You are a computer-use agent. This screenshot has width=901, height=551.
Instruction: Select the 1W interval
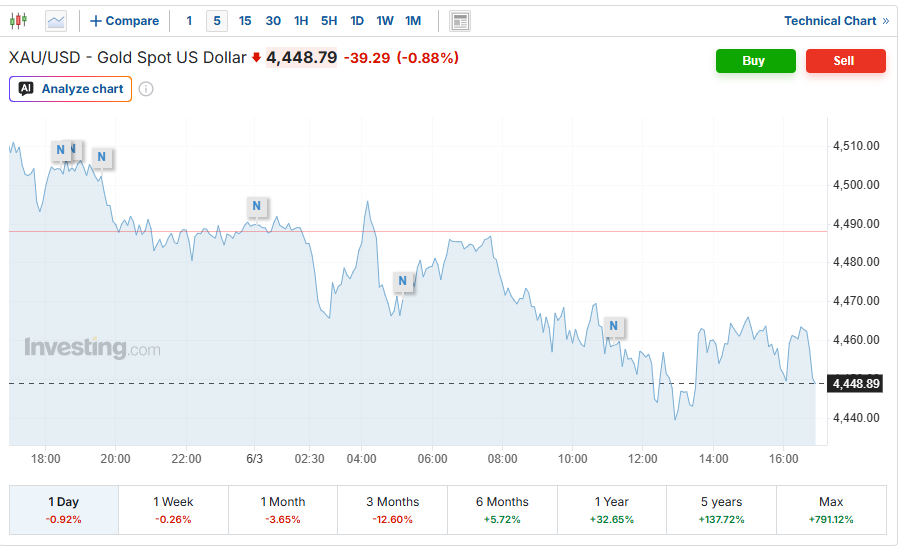coord(384,21)
